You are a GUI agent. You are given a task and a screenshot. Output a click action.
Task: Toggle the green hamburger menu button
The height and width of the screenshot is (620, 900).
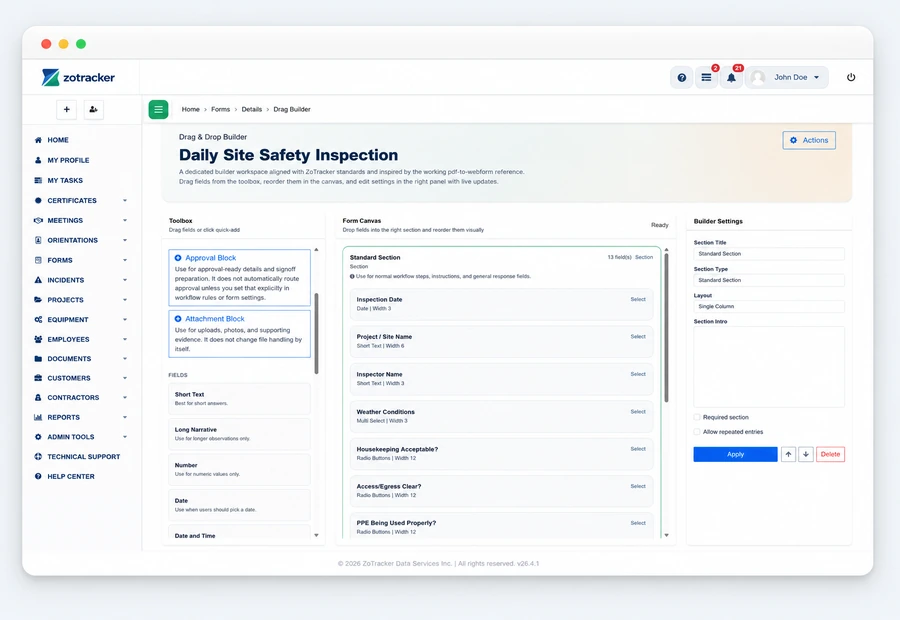tap(158, 109)
